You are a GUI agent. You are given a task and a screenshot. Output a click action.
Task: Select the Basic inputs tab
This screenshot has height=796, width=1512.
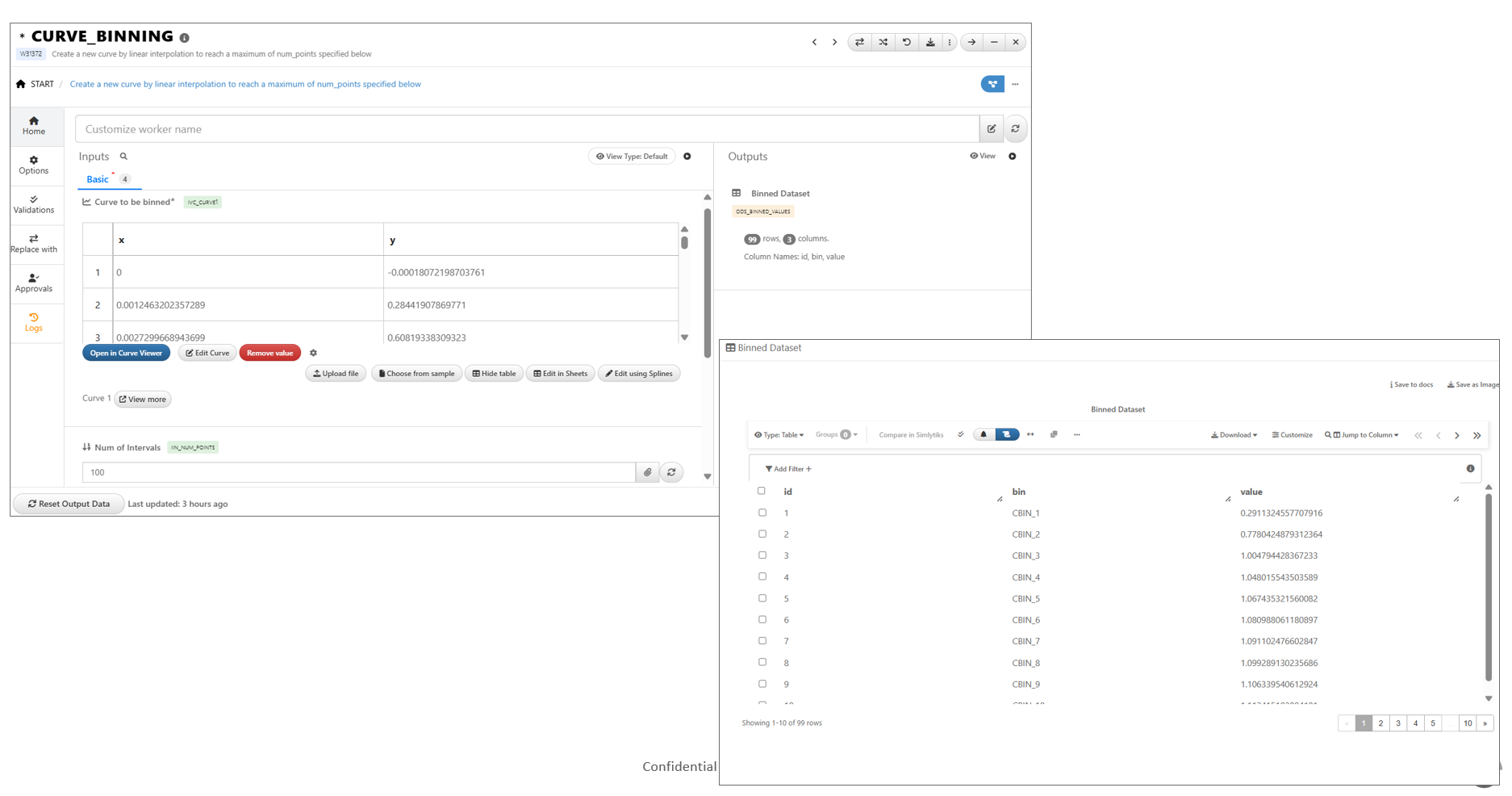(98, 179)
